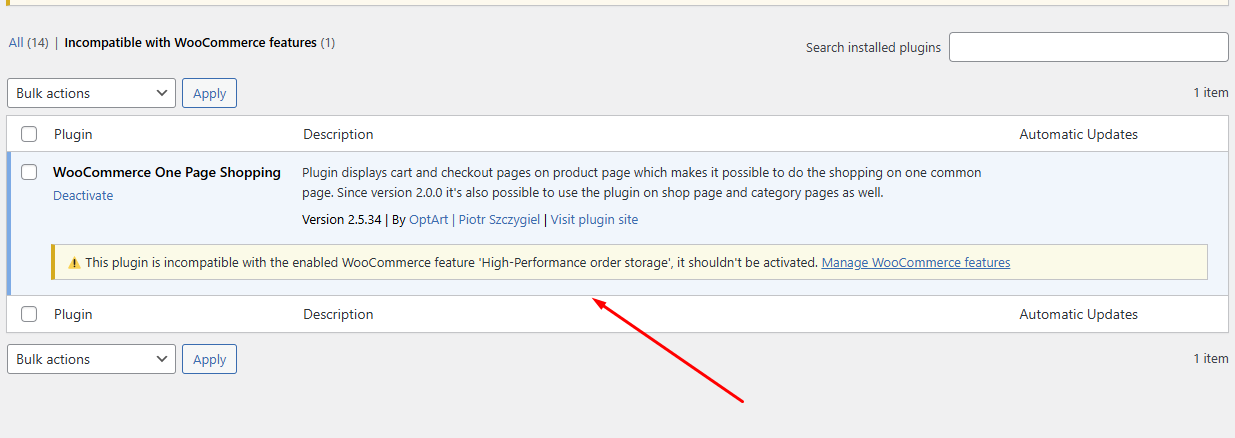
Task: Click the Plugin label in table footer
Action: coord(73,314)
